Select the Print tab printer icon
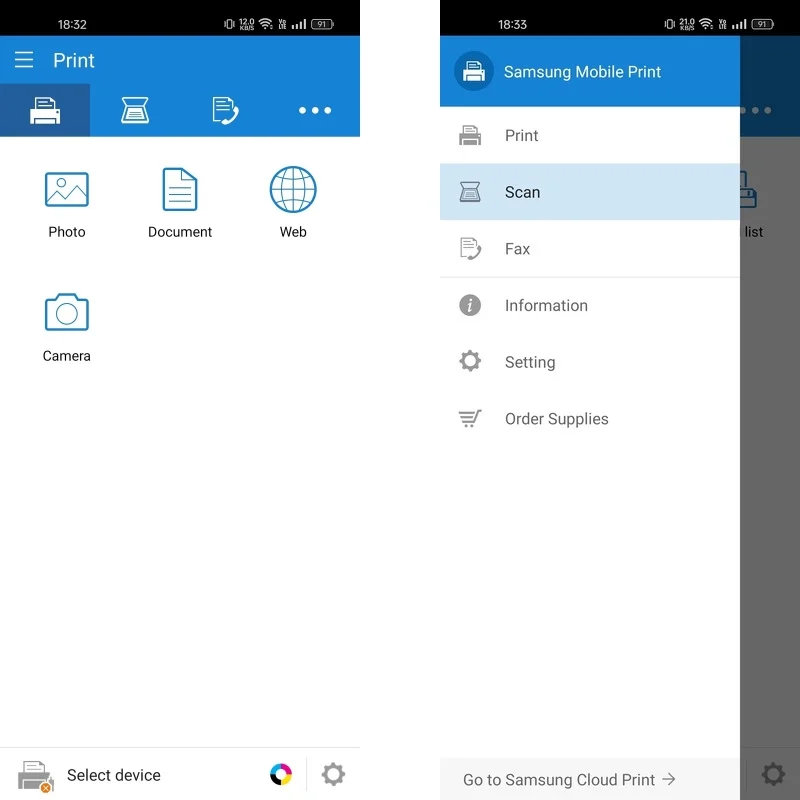This screenshot has width=800, height=800. pyautogui.click(x=45, y=110)
